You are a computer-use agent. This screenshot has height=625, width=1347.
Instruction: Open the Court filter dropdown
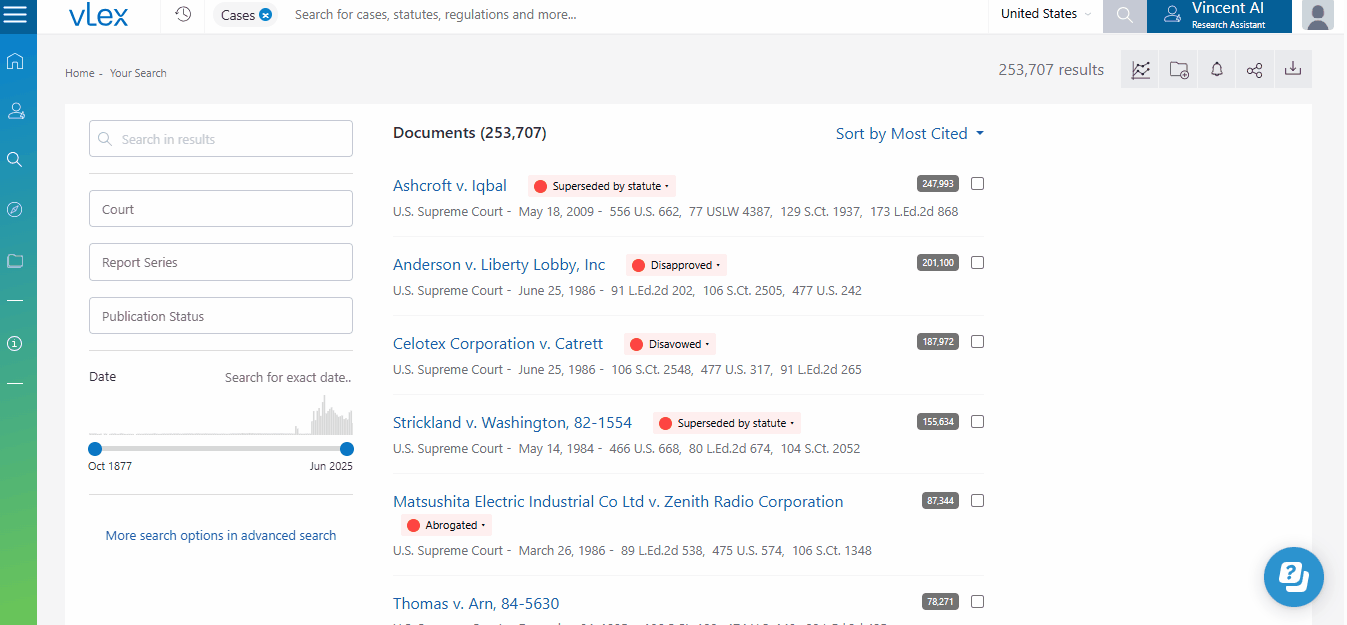click(x=220, y=209)
